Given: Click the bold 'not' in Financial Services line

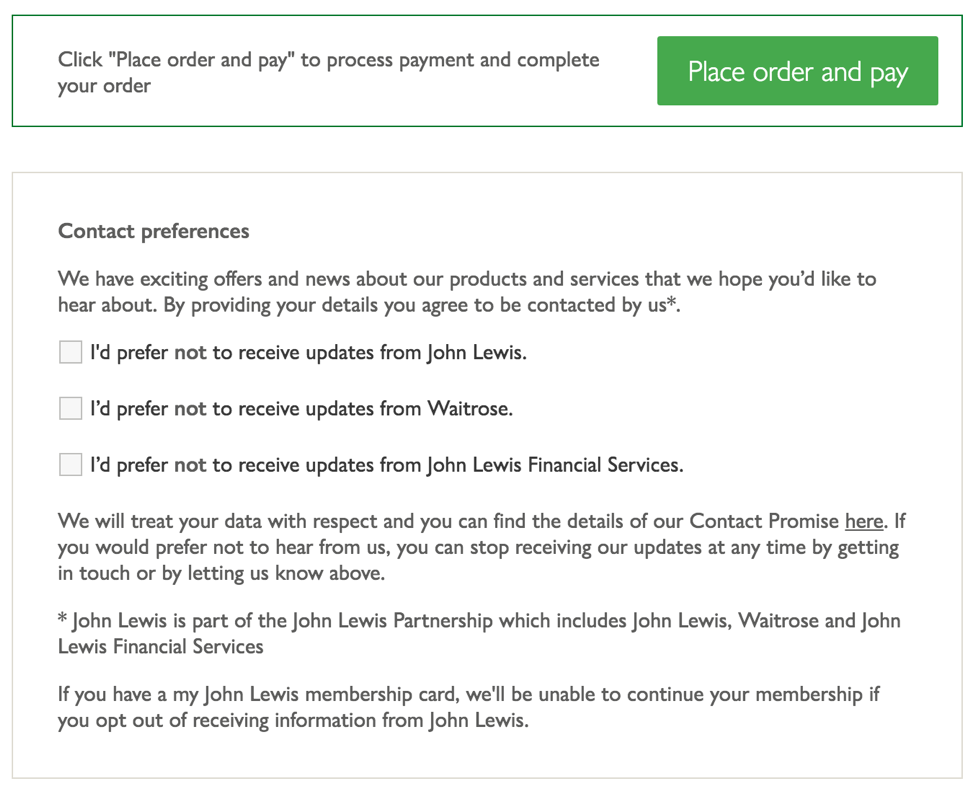Looking at the screenshot, I should 190,465.
